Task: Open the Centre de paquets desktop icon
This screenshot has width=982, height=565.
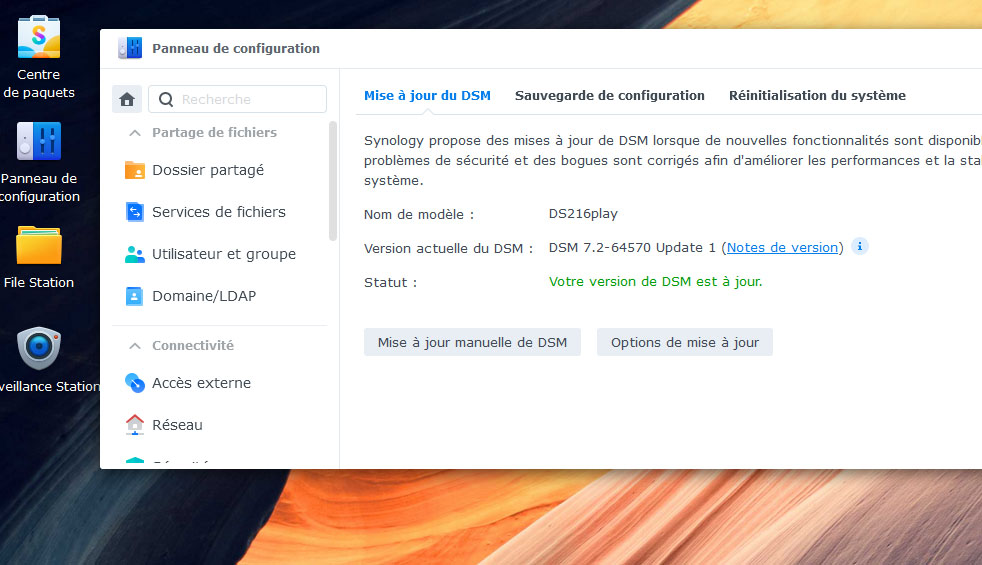Action: [x=39, y=39]
